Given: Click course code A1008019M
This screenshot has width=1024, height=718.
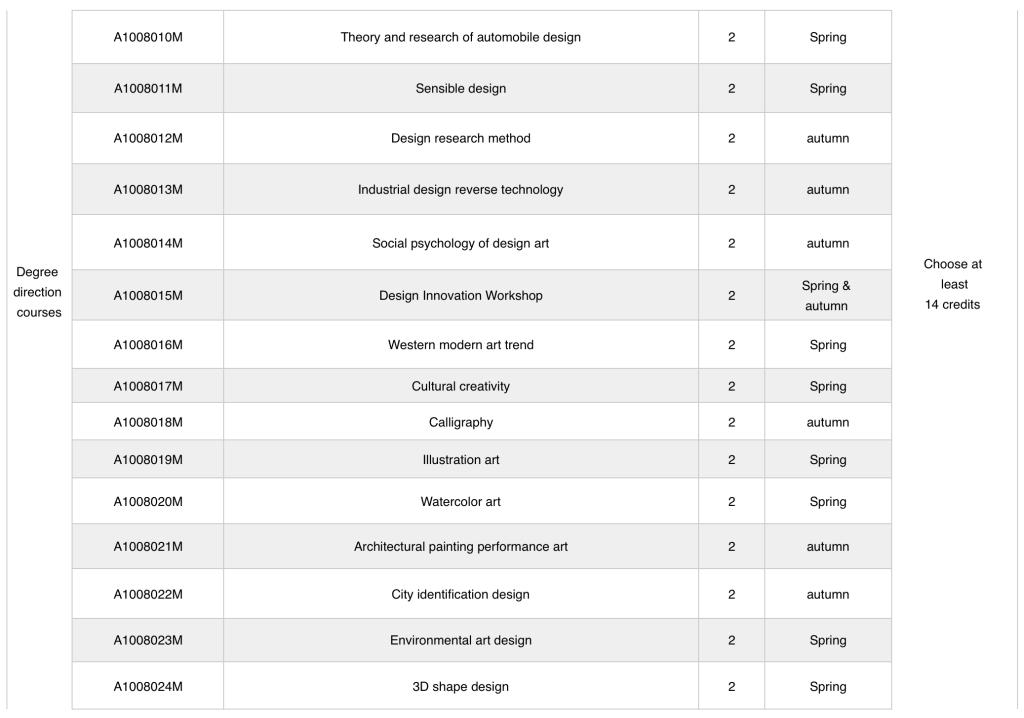Looking at the screenshot, I should tap(148, 460).
